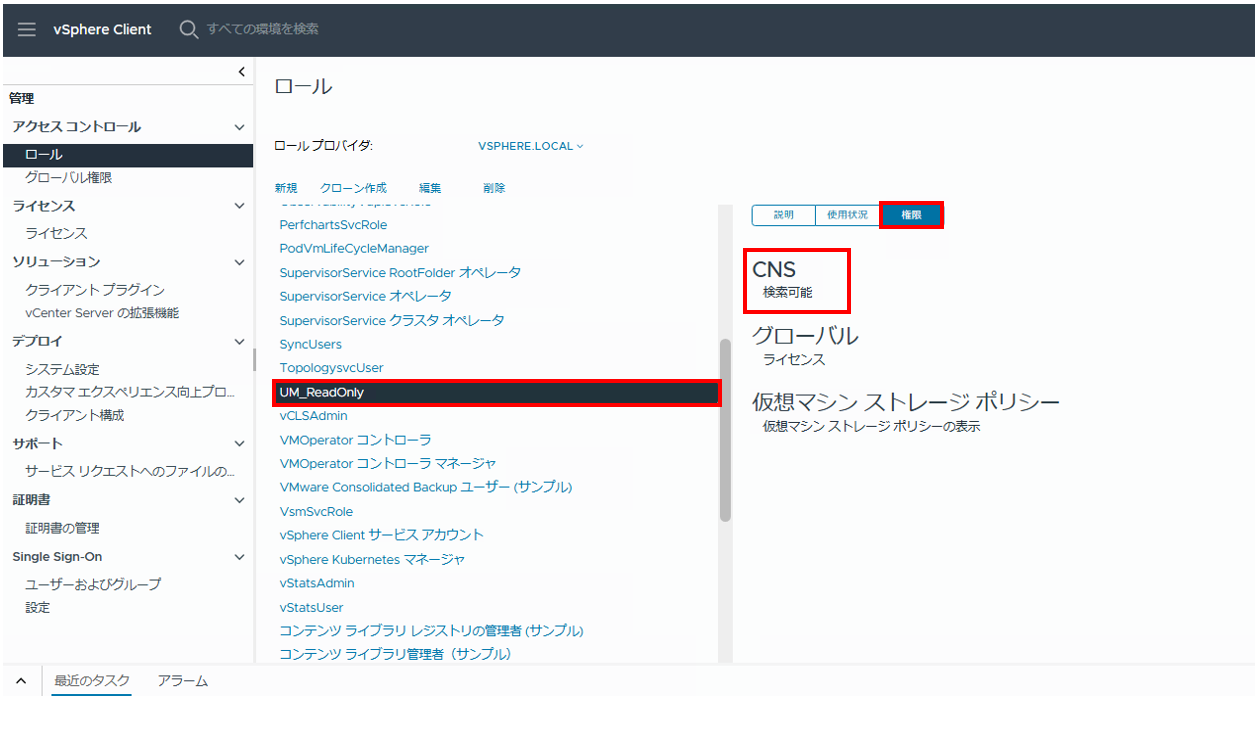Screen dimensions: 1255x731
Task: Click the vSphere Client title
Action: (102, 29)
